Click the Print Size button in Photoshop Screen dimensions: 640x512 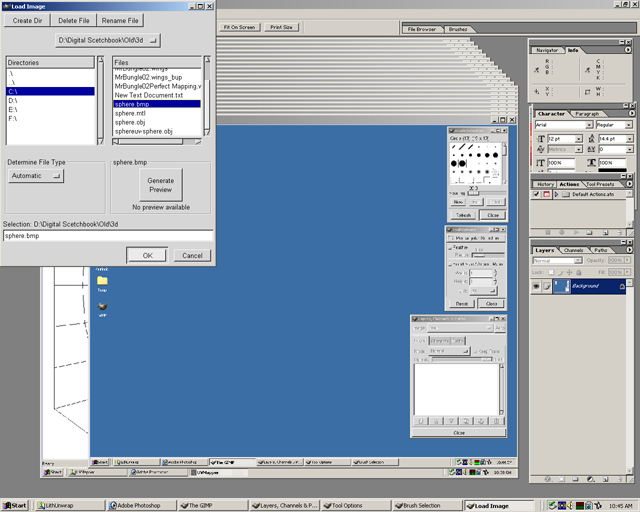pyautogui.click(x=281, y=27)
